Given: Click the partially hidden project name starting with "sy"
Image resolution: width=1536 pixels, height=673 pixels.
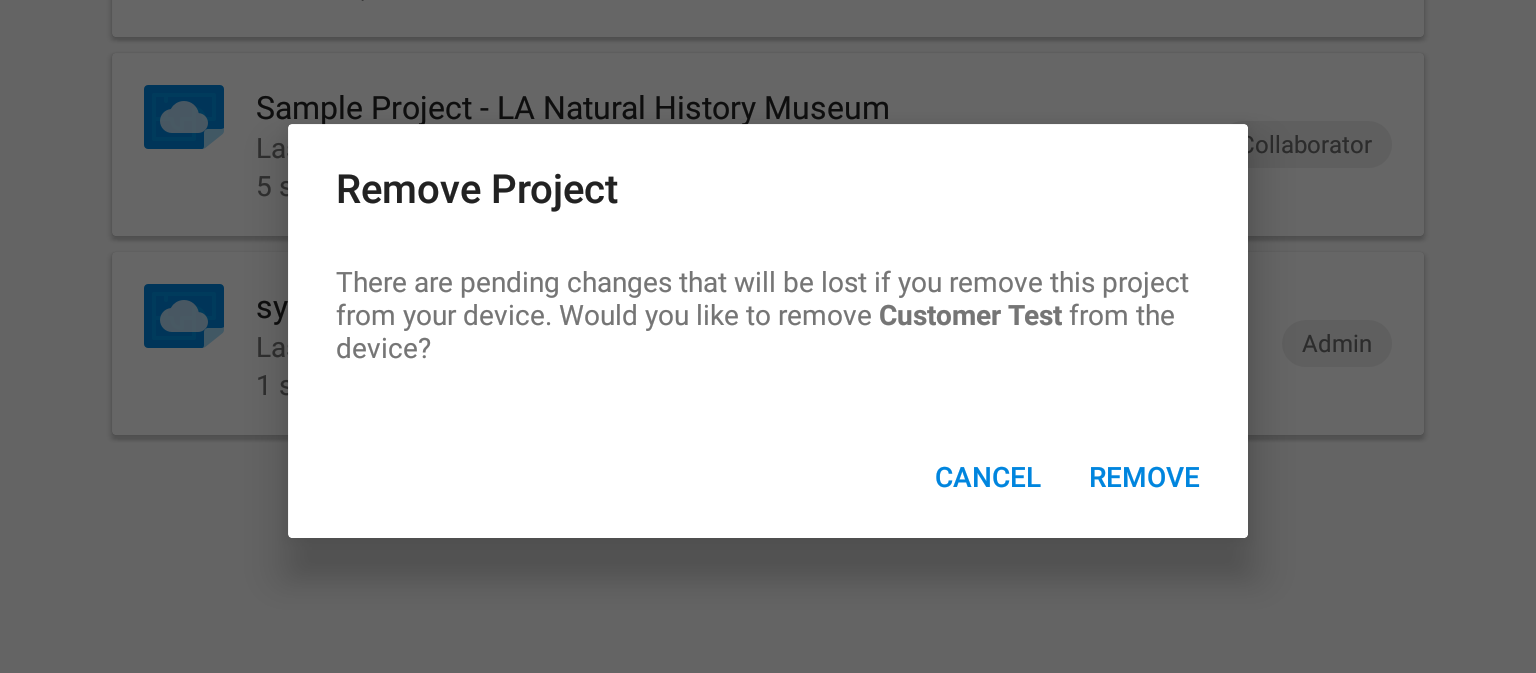Looking at the screenshot, I should tap(272, 308).
